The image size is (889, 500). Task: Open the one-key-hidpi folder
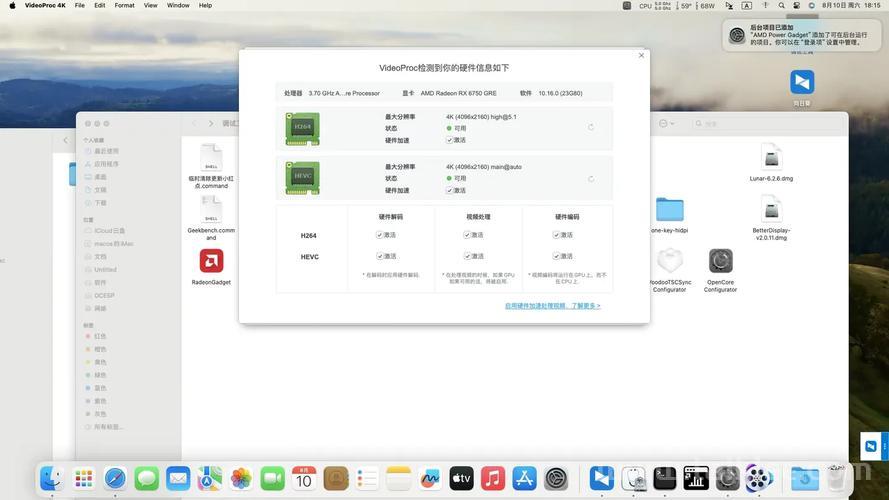pos(670,210)
